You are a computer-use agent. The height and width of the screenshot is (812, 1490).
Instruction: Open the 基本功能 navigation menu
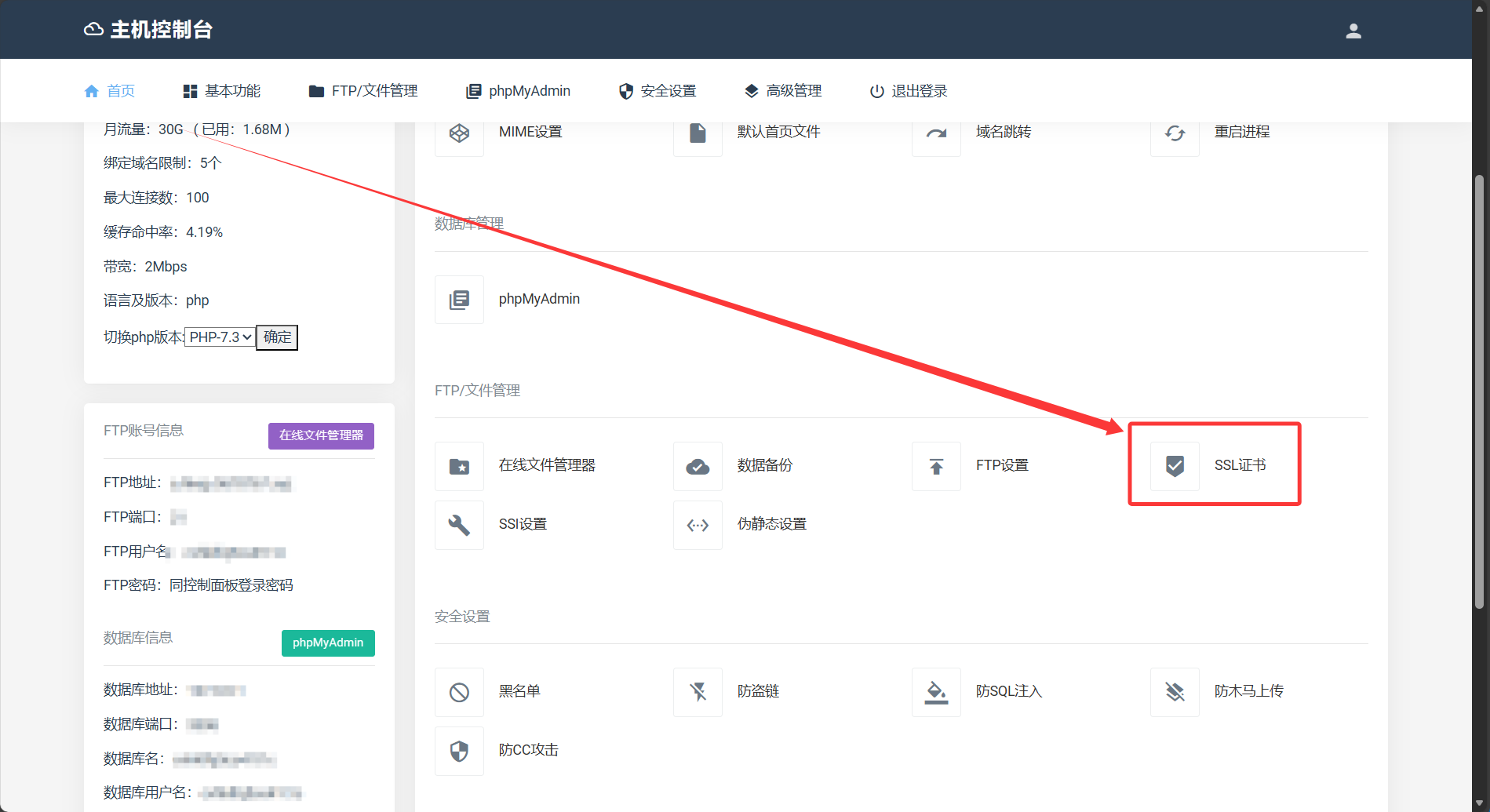tap(222, 91)
